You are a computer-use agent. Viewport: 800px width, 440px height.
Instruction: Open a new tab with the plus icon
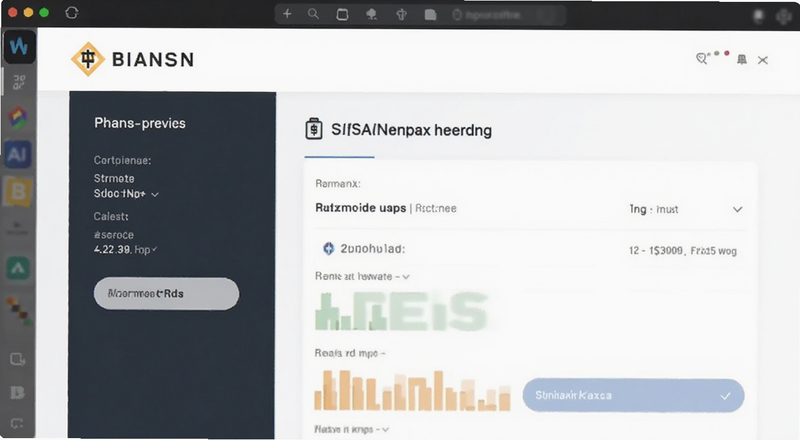click(x=287, y=14)
